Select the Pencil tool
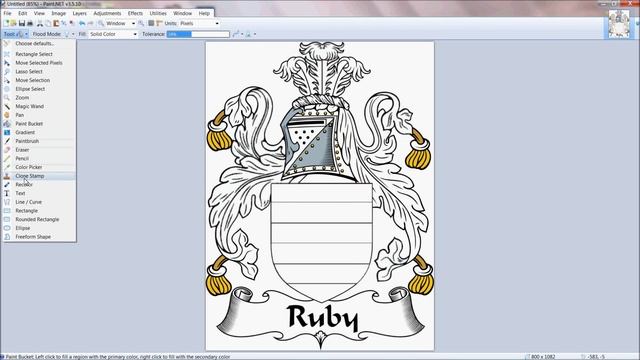640x360 pixels. pos(39,158)
